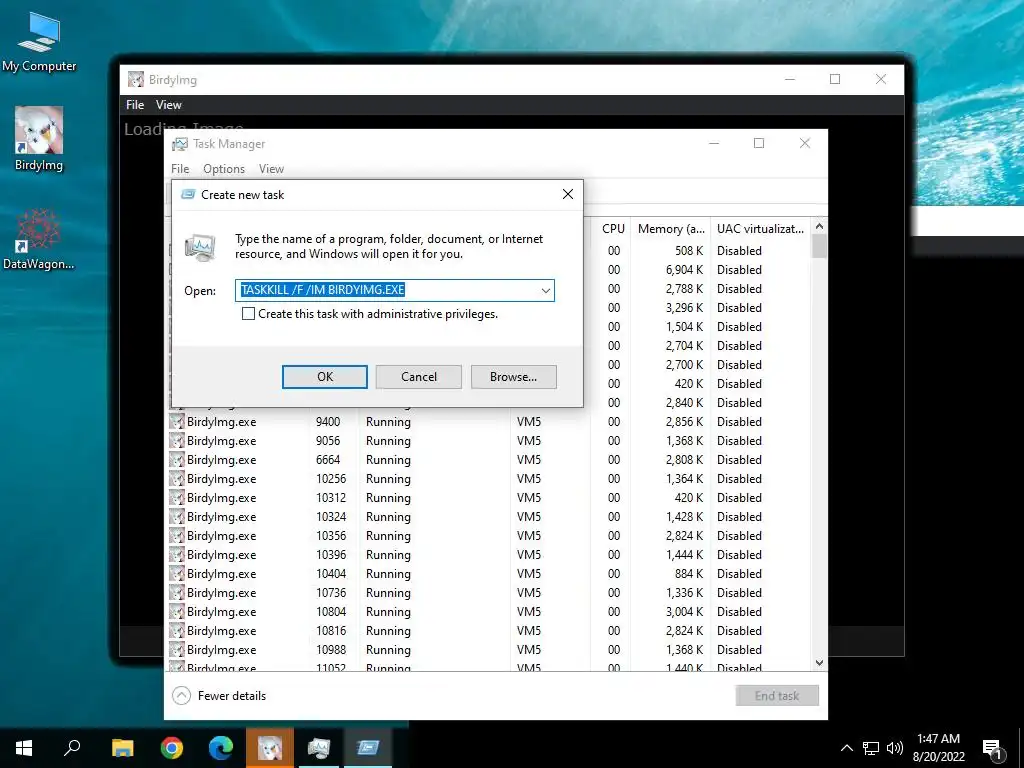This screenshot has width=1024, height=768.
Task: Select PID 10988 cell
Action: [331, 650]
